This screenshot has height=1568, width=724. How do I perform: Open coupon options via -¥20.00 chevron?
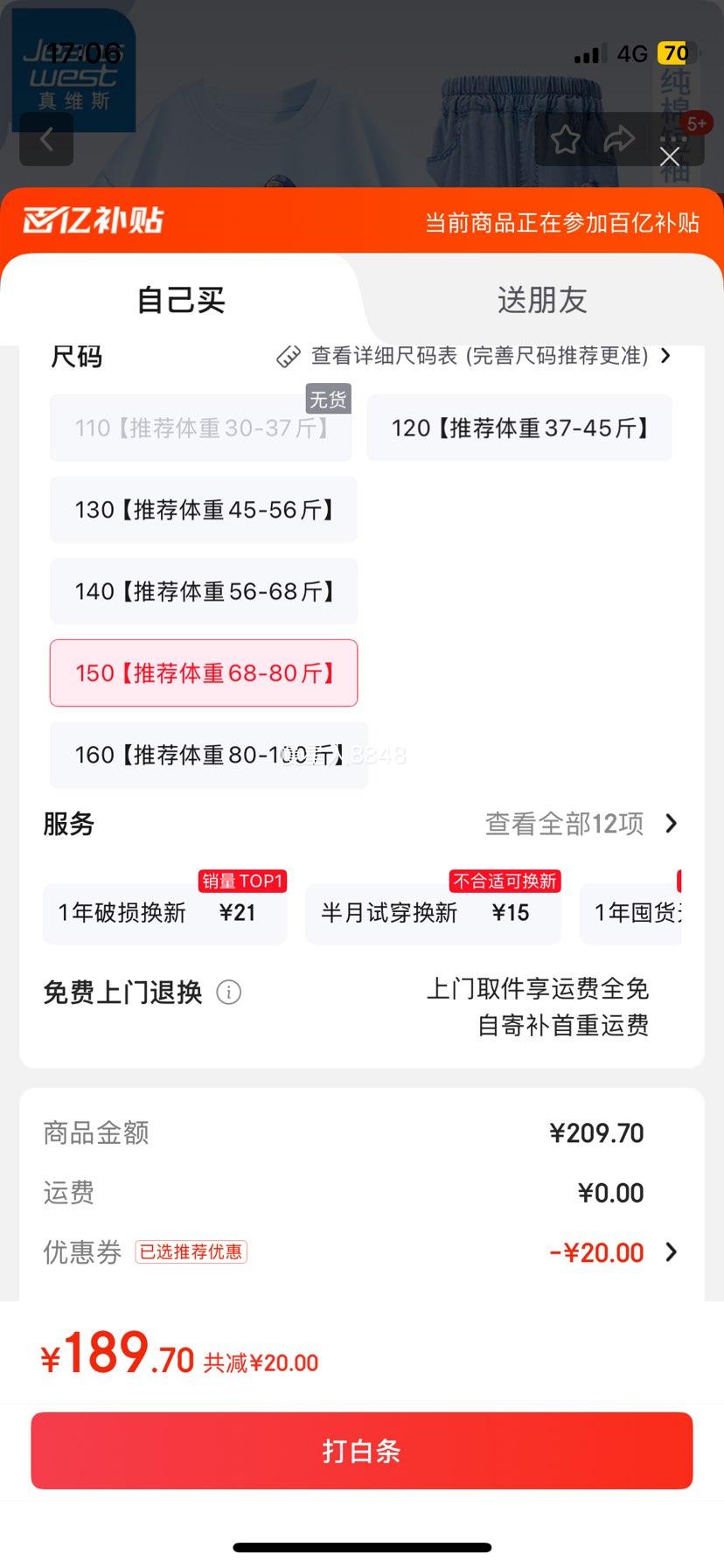coord(671,1252)
